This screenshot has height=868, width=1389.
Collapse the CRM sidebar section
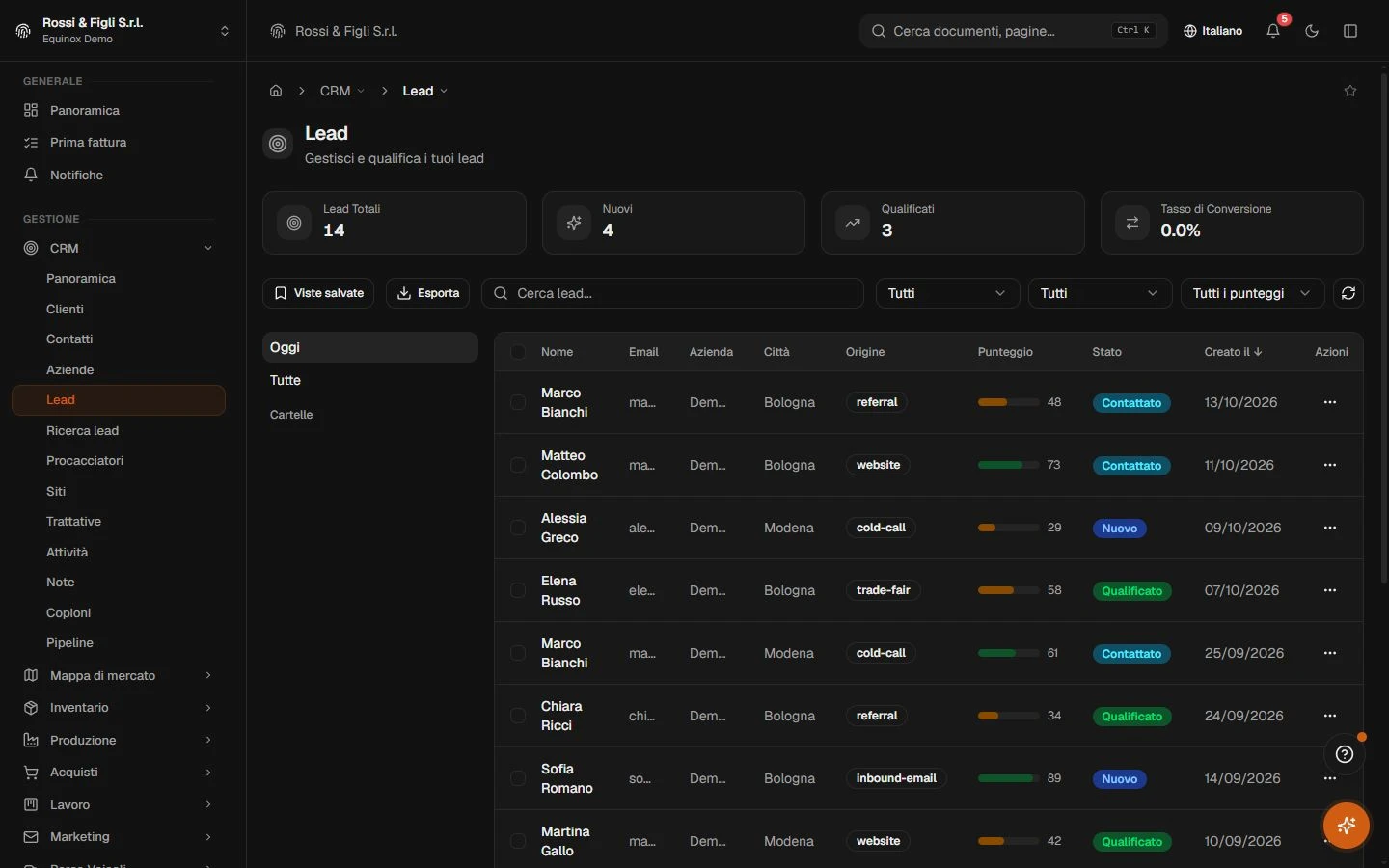point(119,248)
